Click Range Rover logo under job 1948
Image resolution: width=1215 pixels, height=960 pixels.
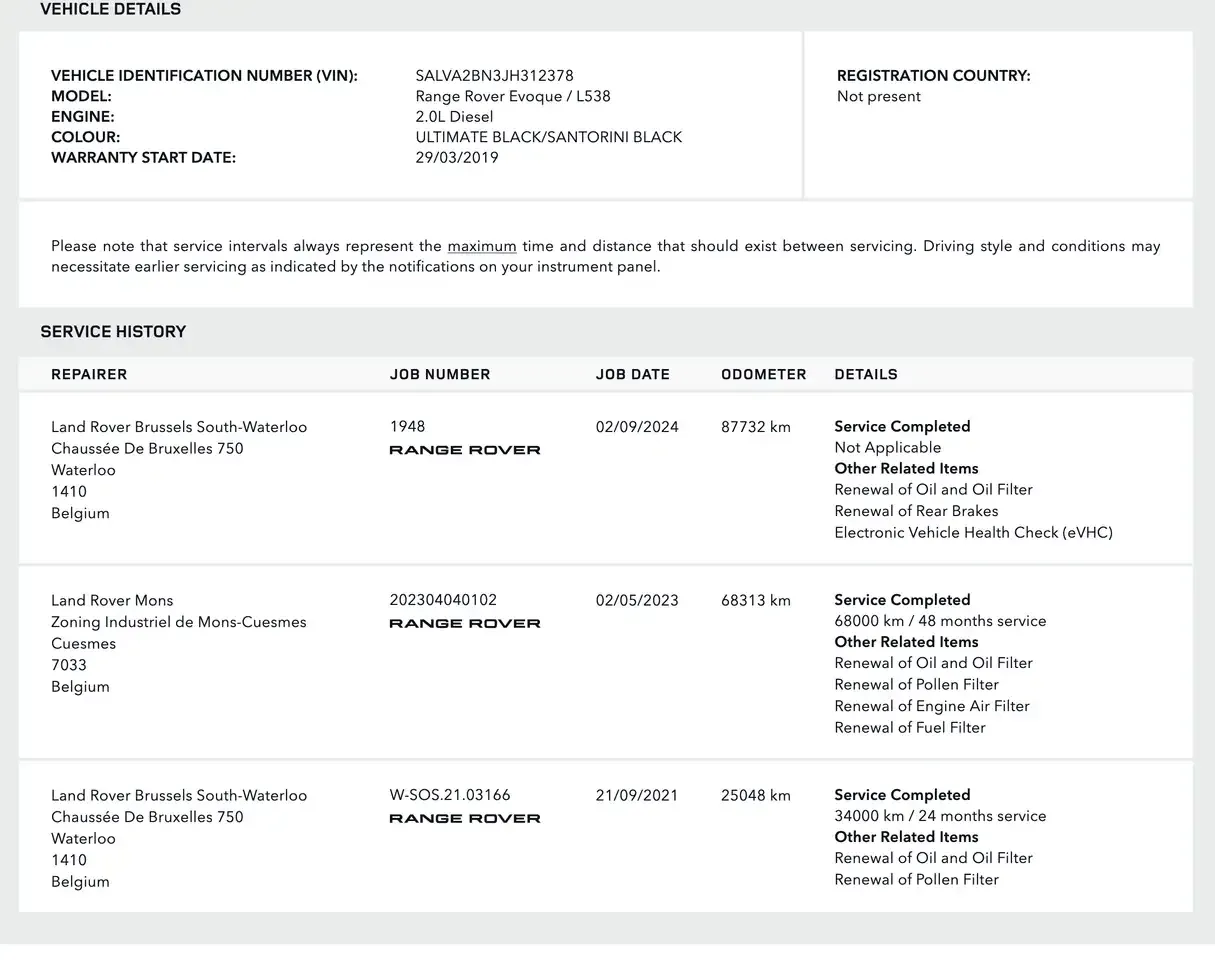(x=464, y=450)
